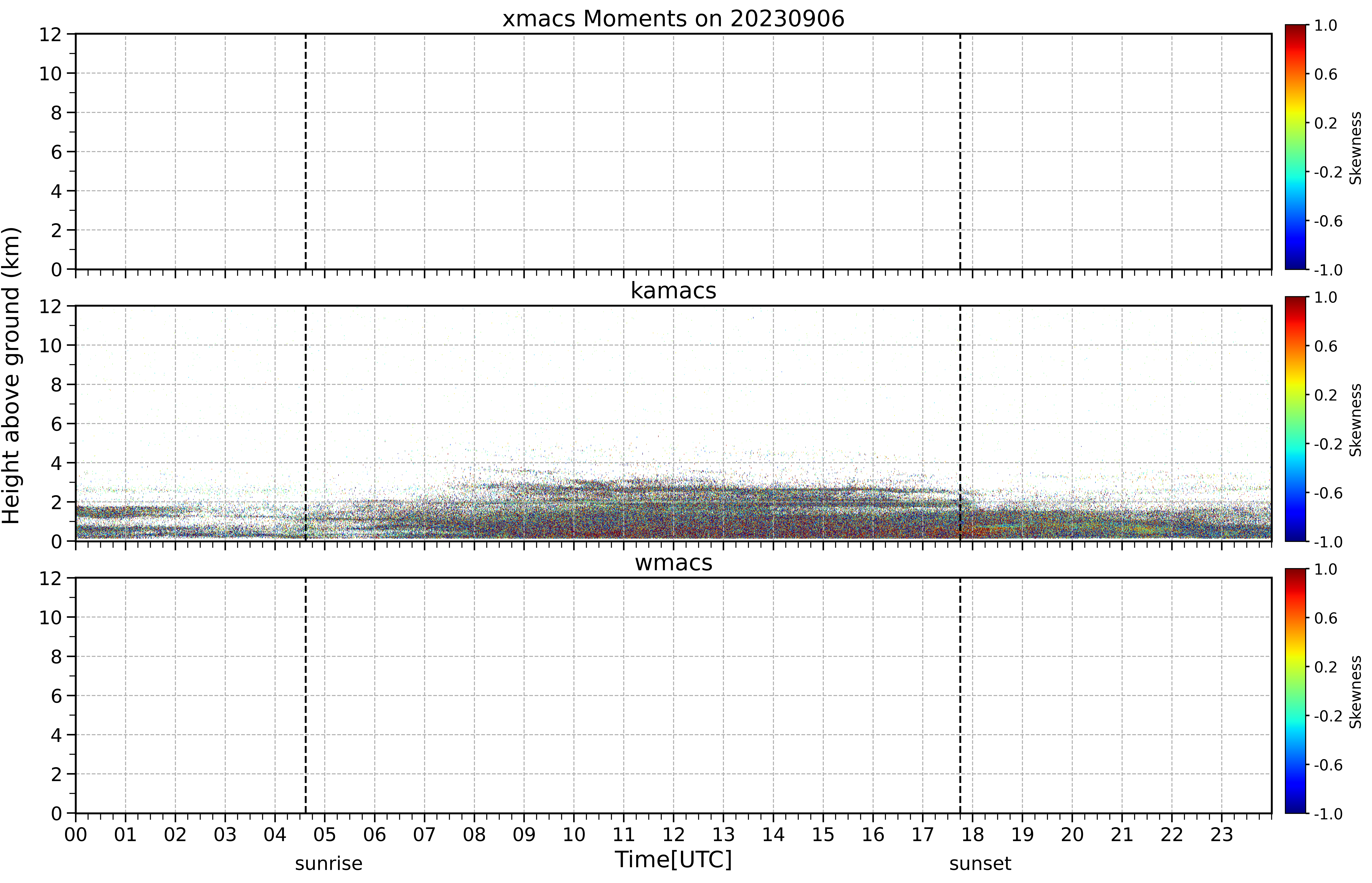Click the "sunrise" label below the time axis
The height and width of the screenshot is (883, 1372).
tap(328, 863)
